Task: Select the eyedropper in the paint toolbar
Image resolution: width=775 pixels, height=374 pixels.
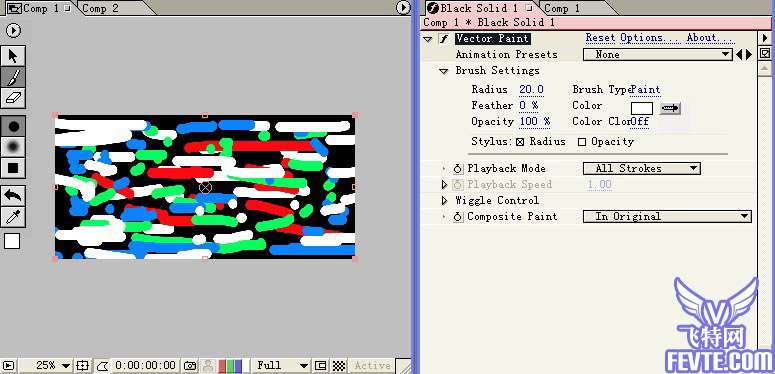Action: 13,216
